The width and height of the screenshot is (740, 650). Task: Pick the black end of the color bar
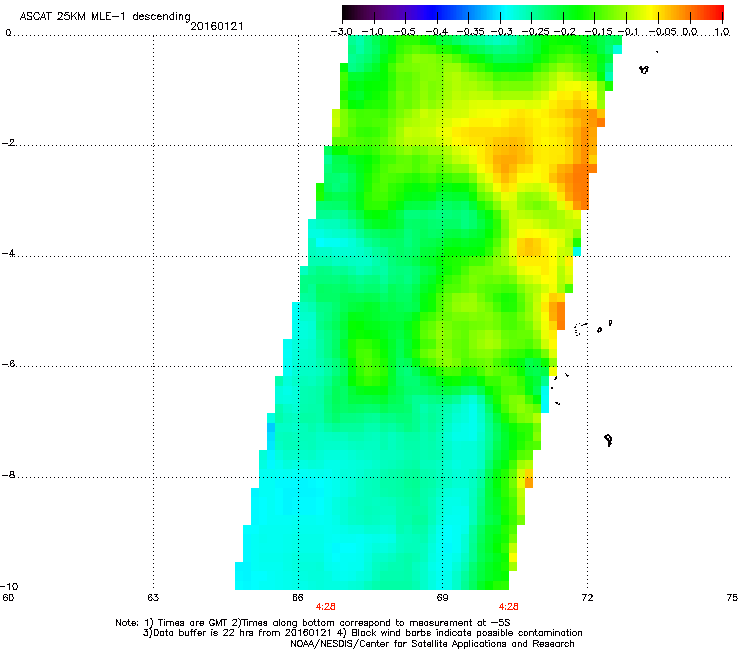click(347, 12)
